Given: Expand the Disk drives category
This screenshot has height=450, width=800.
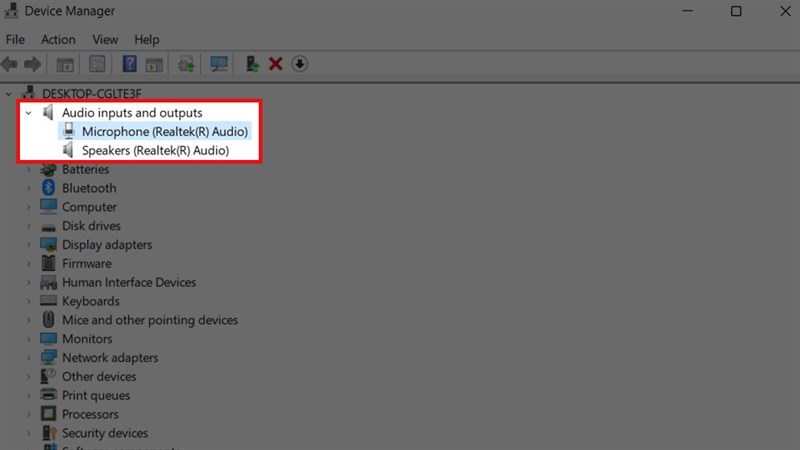Looking at the screenshot, I should [x=29, y=226].
